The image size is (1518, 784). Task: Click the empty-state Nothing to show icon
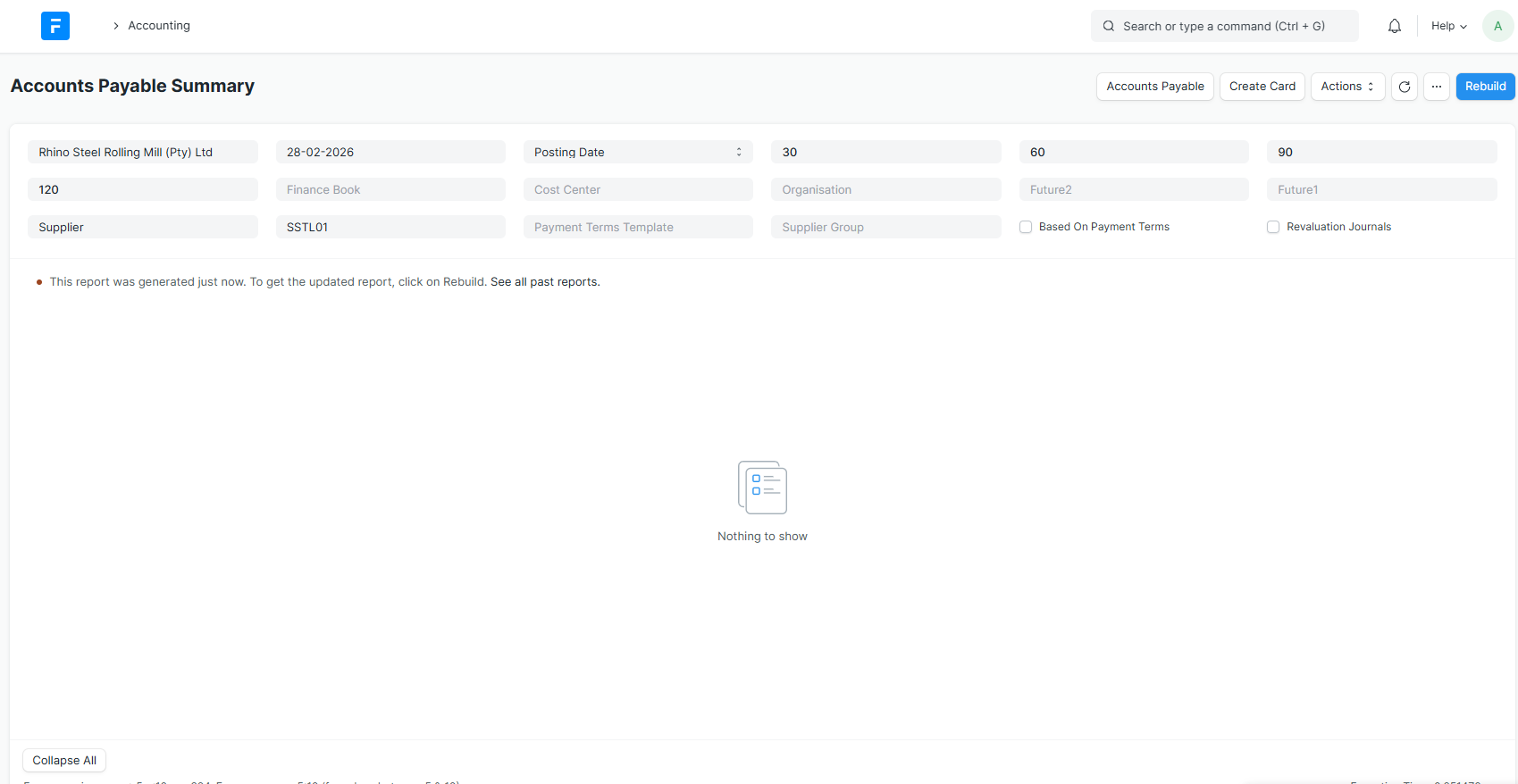point(762,488)
